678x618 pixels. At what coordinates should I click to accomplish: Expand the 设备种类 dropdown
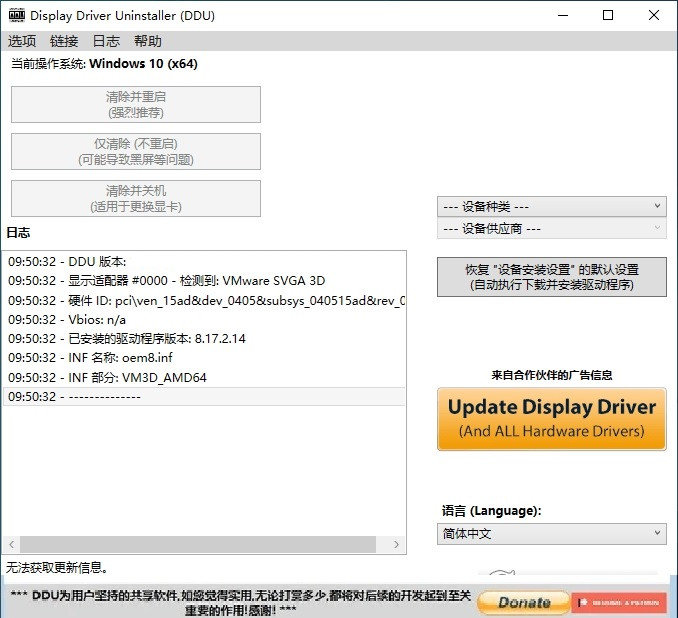coord(551,207)
